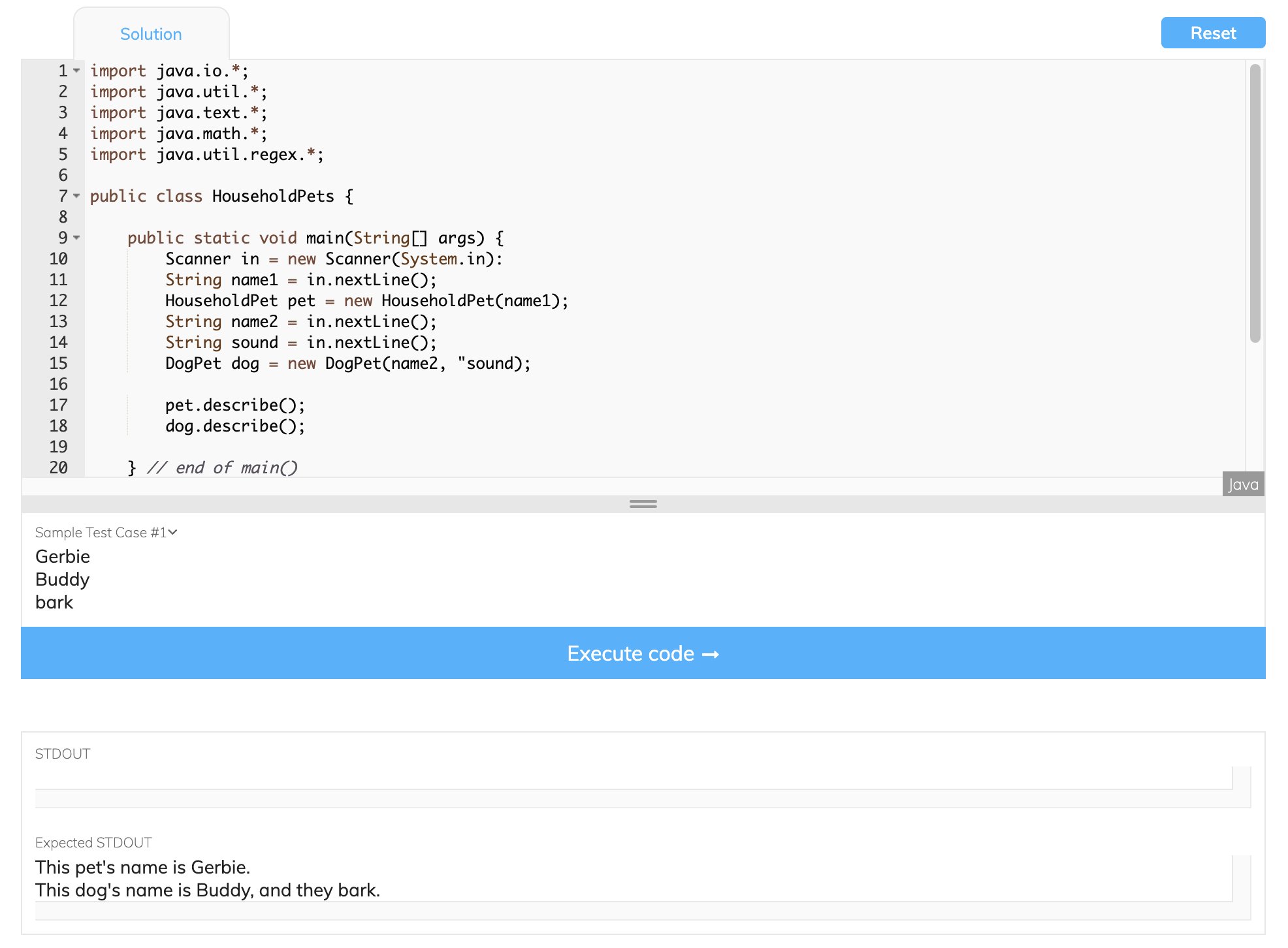Click the code editor vertical scrollbar thumb
The height and width of the screenshot is (948, 1288).
[1255, 202]
